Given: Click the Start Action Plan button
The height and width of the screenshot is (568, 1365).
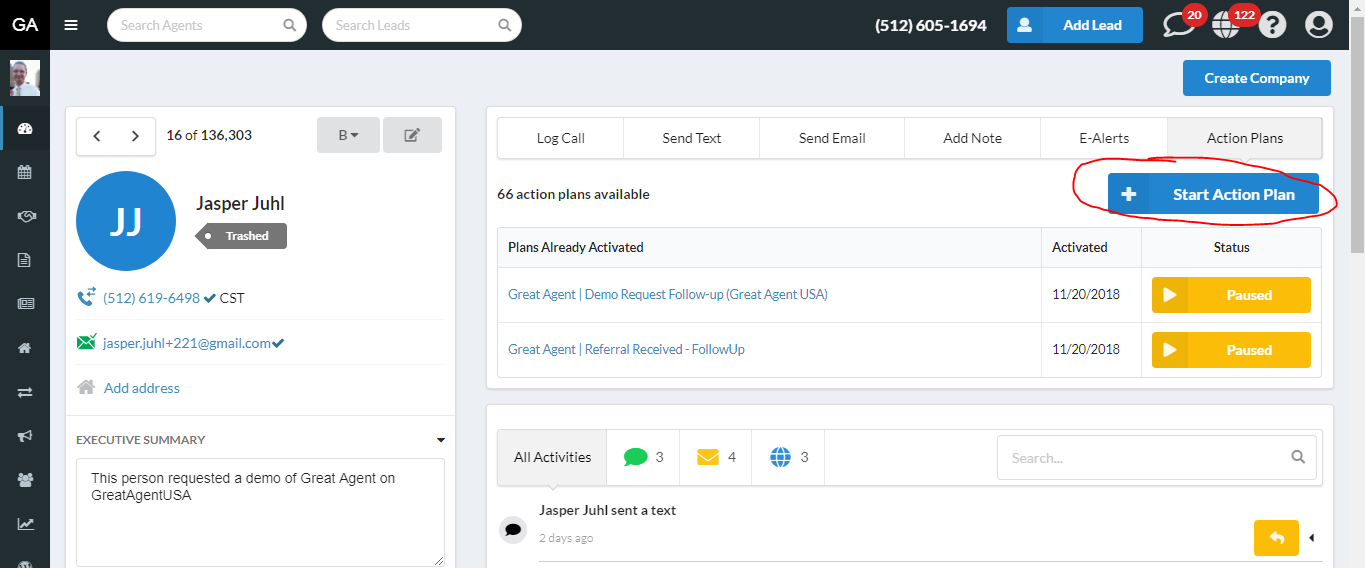Looking at the screenshot, I should coord(1213,195).
